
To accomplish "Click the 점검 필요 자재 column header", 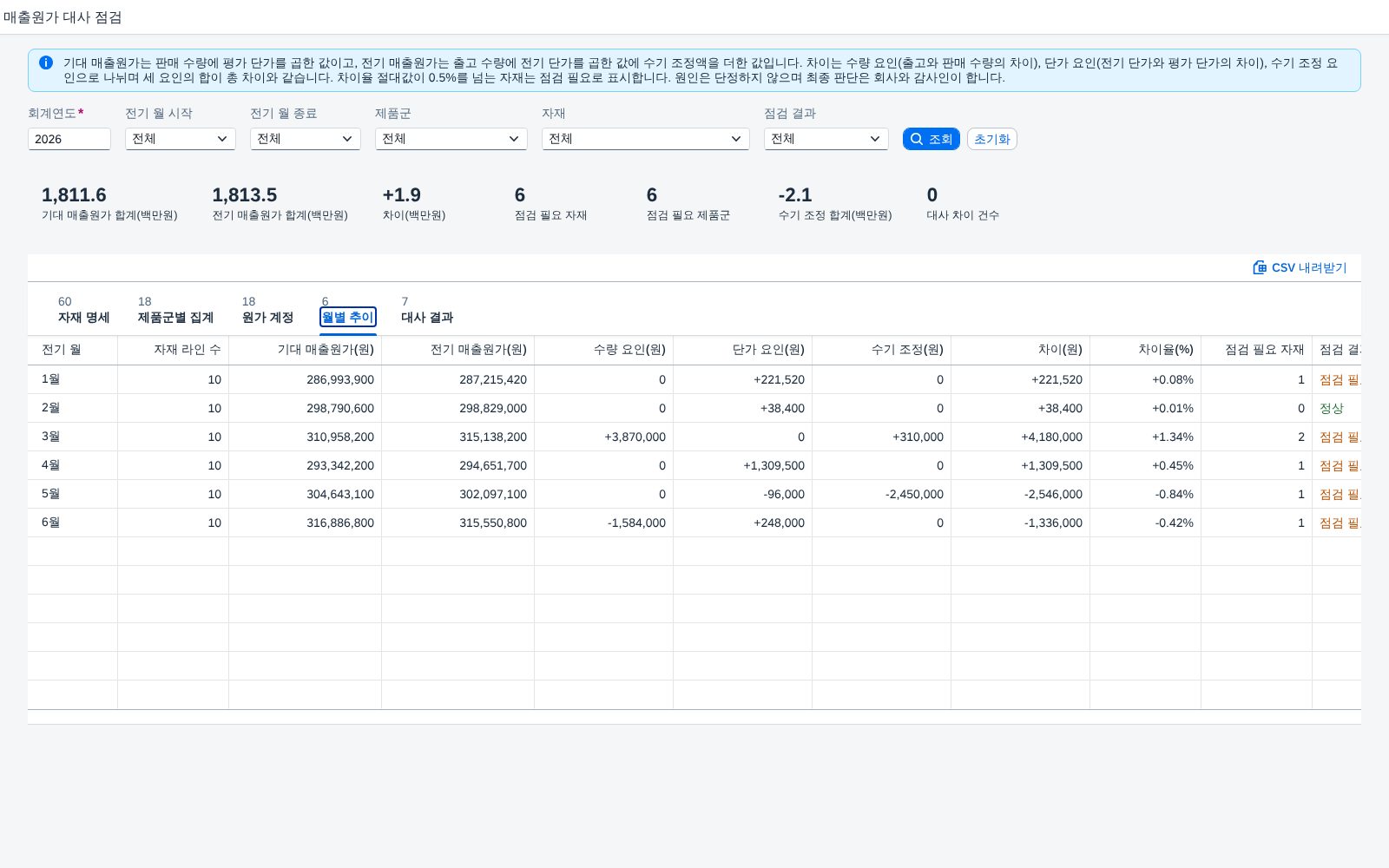I will [1257, 350].
